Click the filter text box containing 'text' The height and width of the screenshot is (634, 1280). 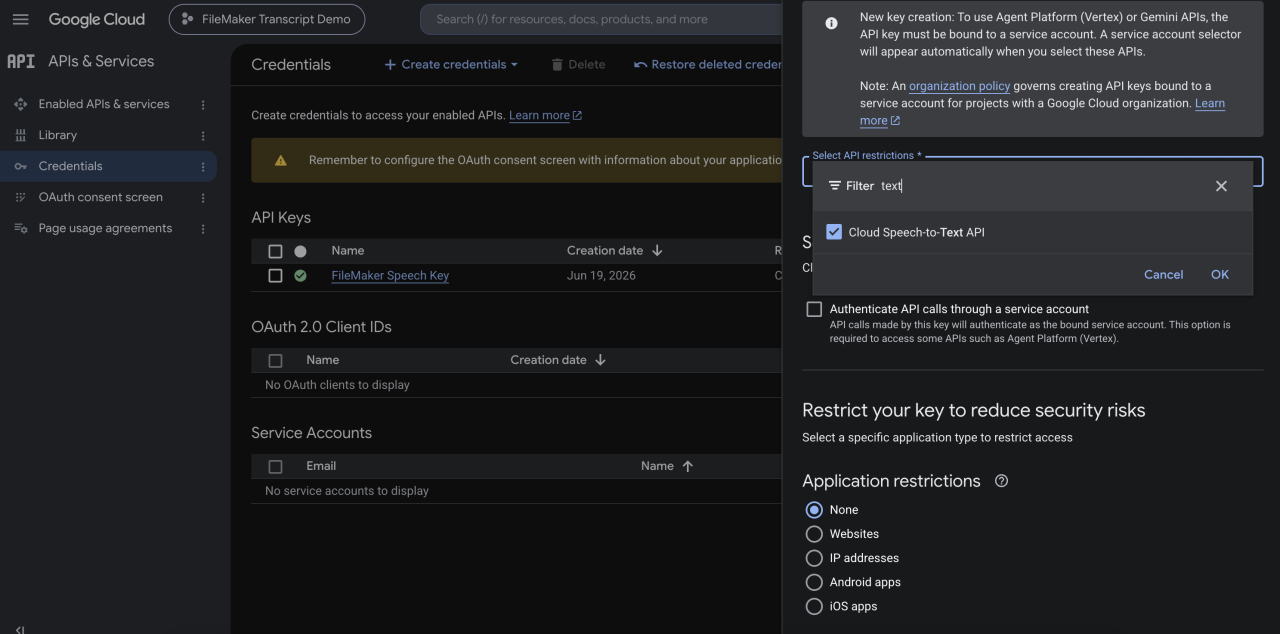(1040, 186)
